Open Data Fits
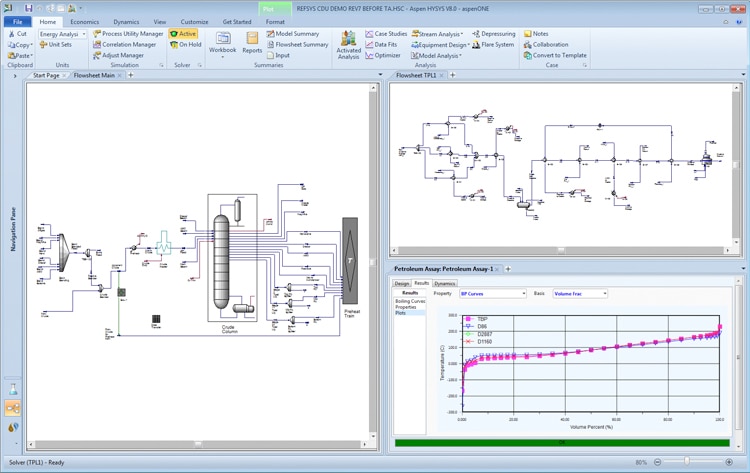750x473 pixels. pyautogui.click(x=381, y=44)
